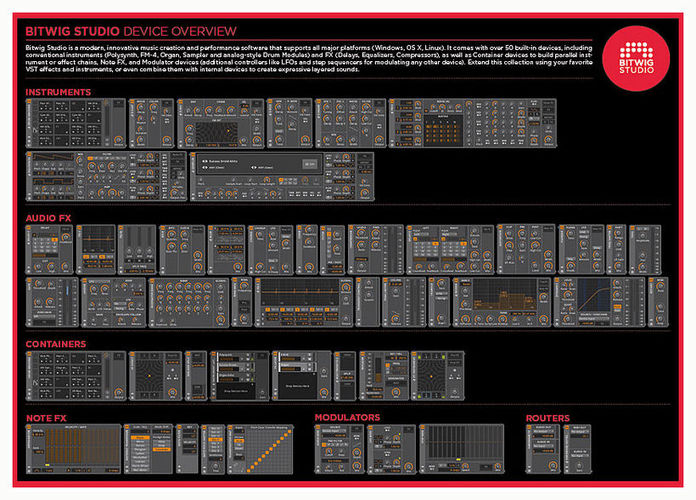
Task: Click Mix knob of first XY pad container
Action: [173, 393]
